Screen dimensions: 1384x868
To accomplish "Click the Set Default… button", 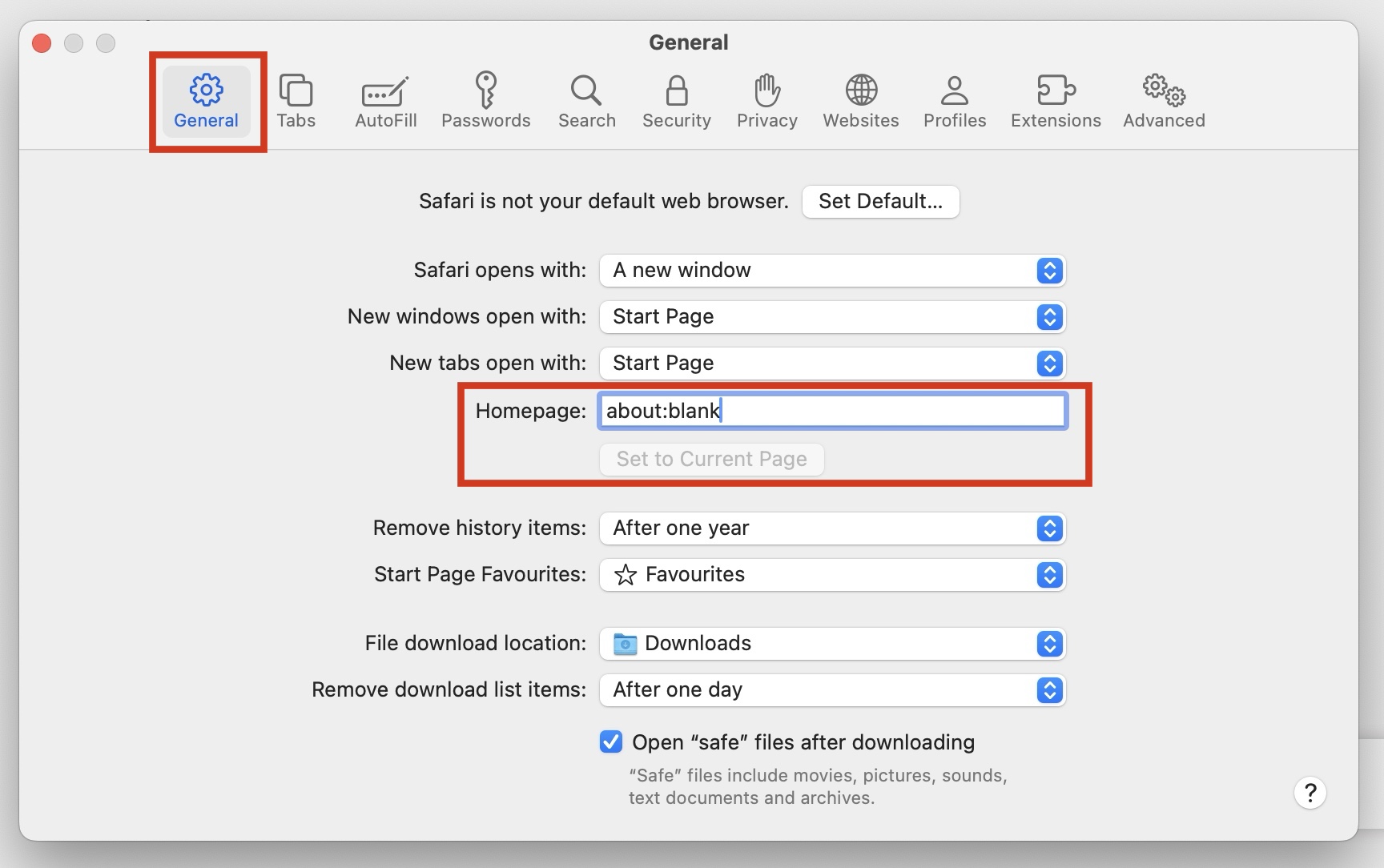I will click(x=880, y=201).
